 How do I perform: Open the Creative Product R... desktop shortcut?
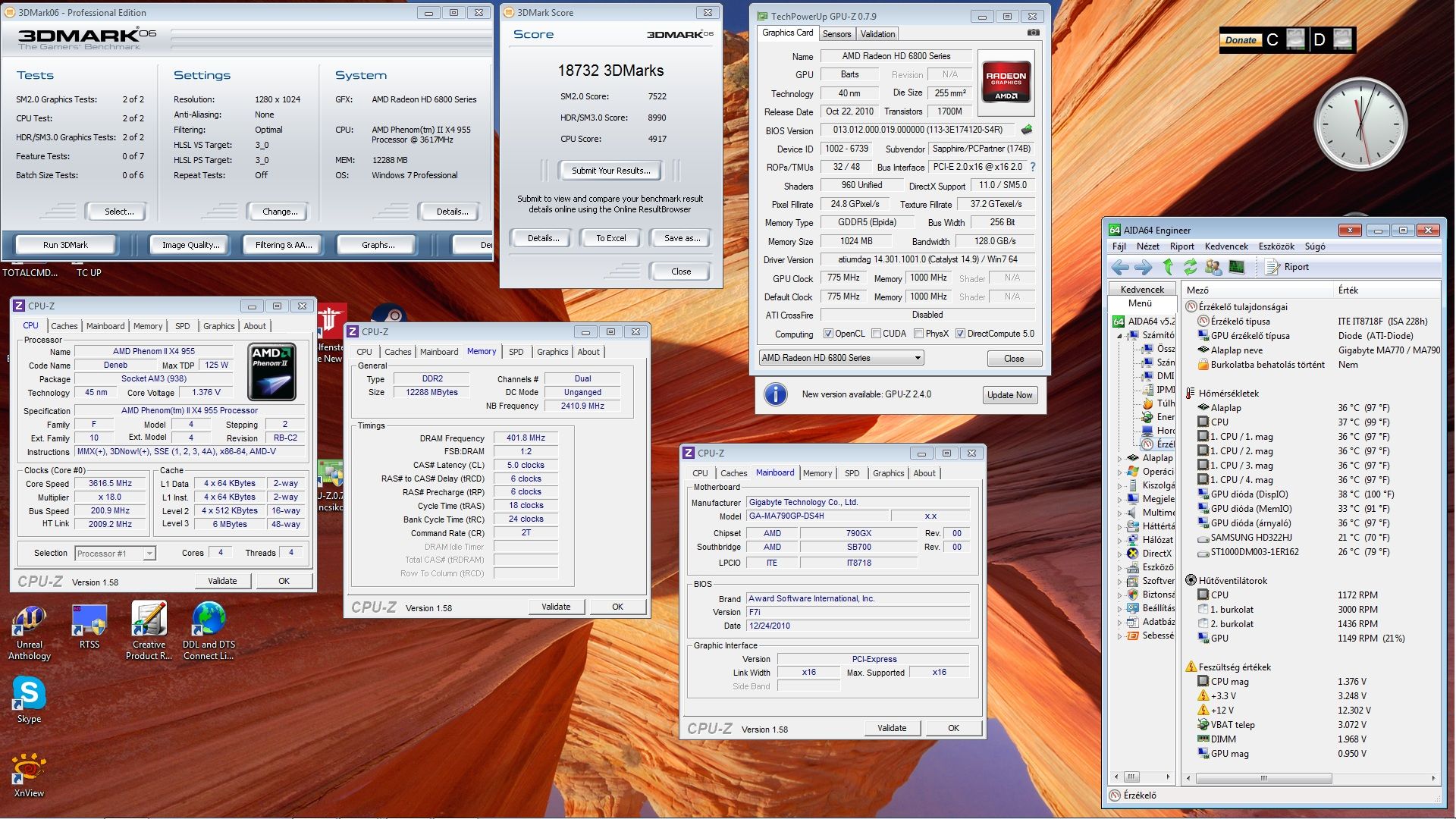tap(149, 631)
